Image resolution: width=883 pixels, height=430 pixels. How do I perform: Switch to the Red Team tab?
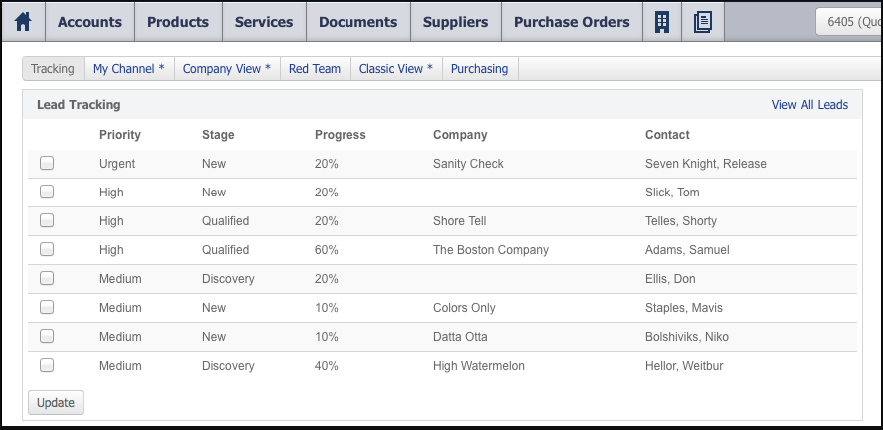pos(315,69)
